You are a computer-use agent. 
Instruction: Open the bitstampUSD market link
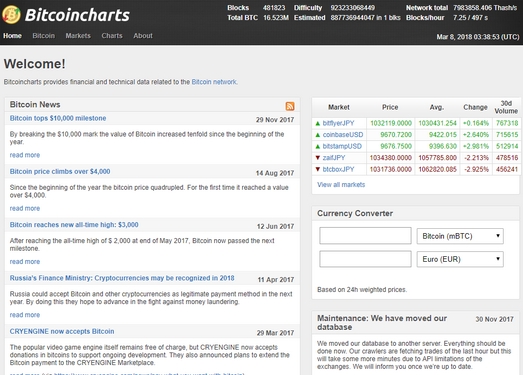pos(342,146)
